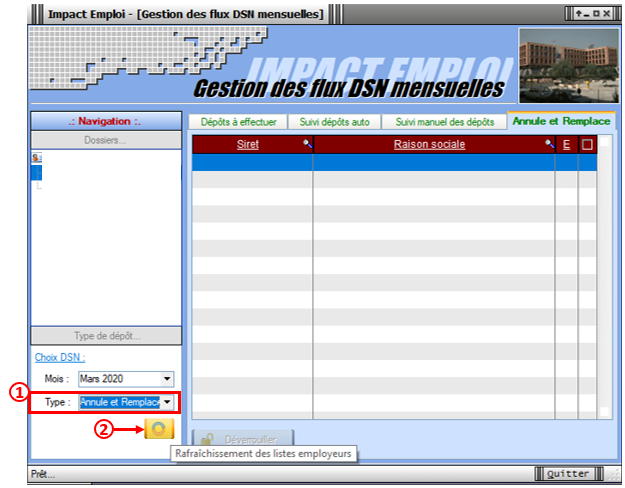Open the Type dropdown arrow
This screenshot has height=488, width=625.
(x=167, y=402)
